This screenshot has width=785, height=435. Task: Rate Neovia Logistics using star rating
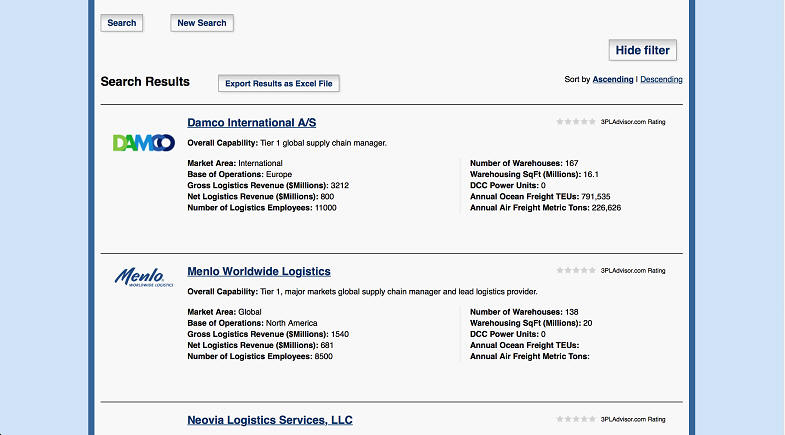(x=576, y=419)
